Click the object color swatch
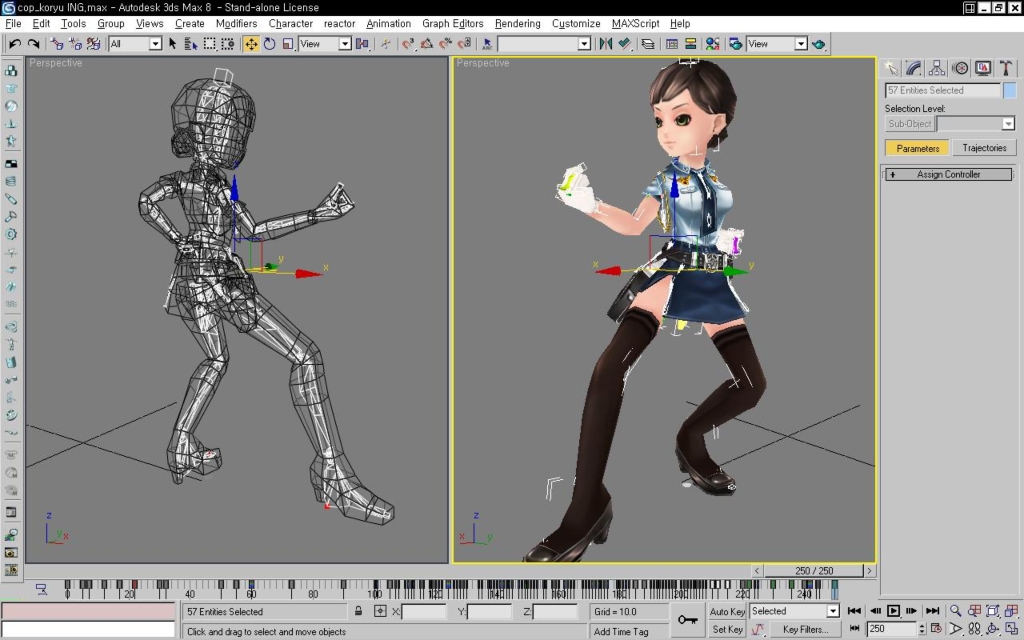The height and width of the screenshot is (640, 1024). tap(1010, 90)
